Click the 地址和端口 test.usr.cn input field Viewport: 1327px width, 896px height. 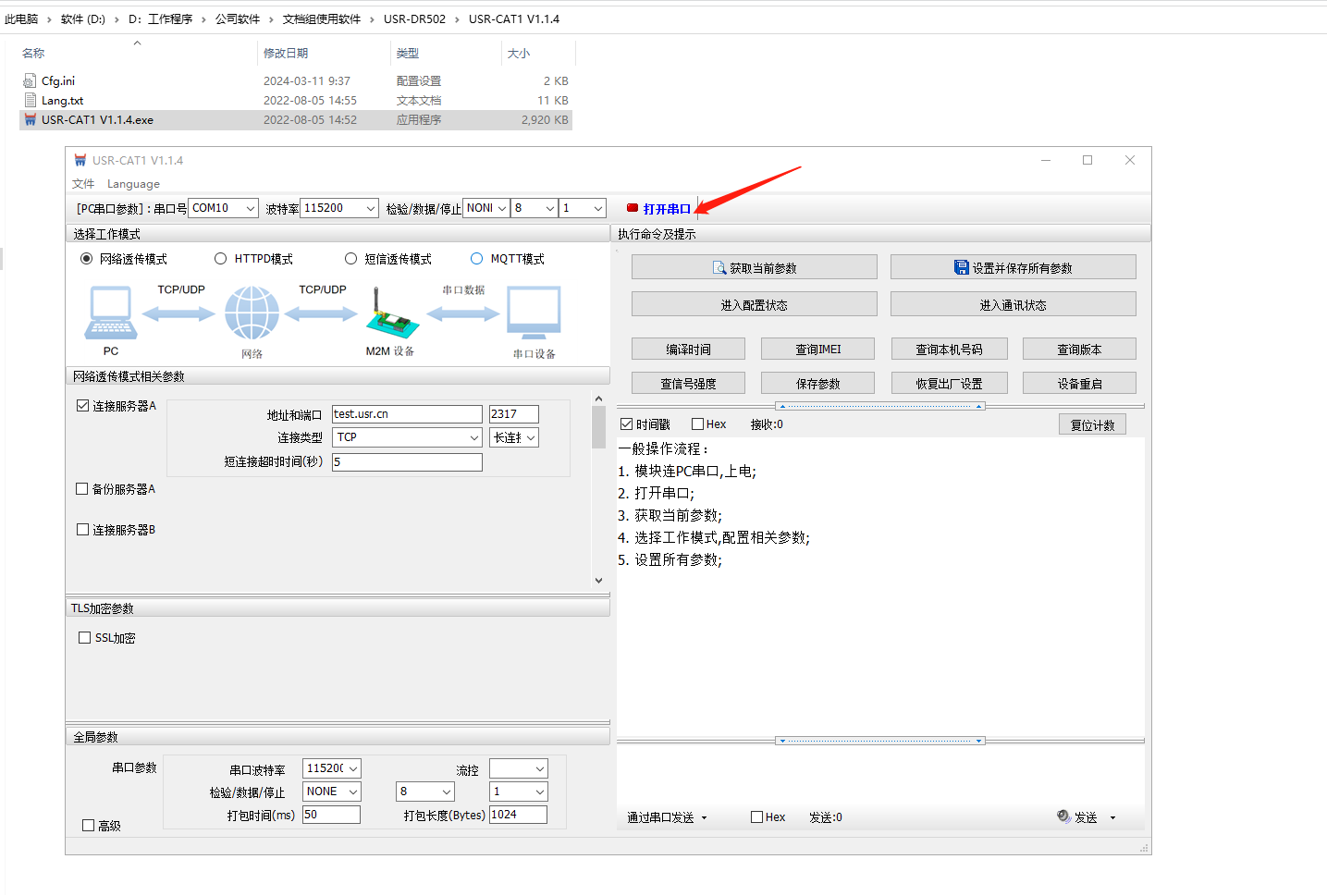[407, 414]
